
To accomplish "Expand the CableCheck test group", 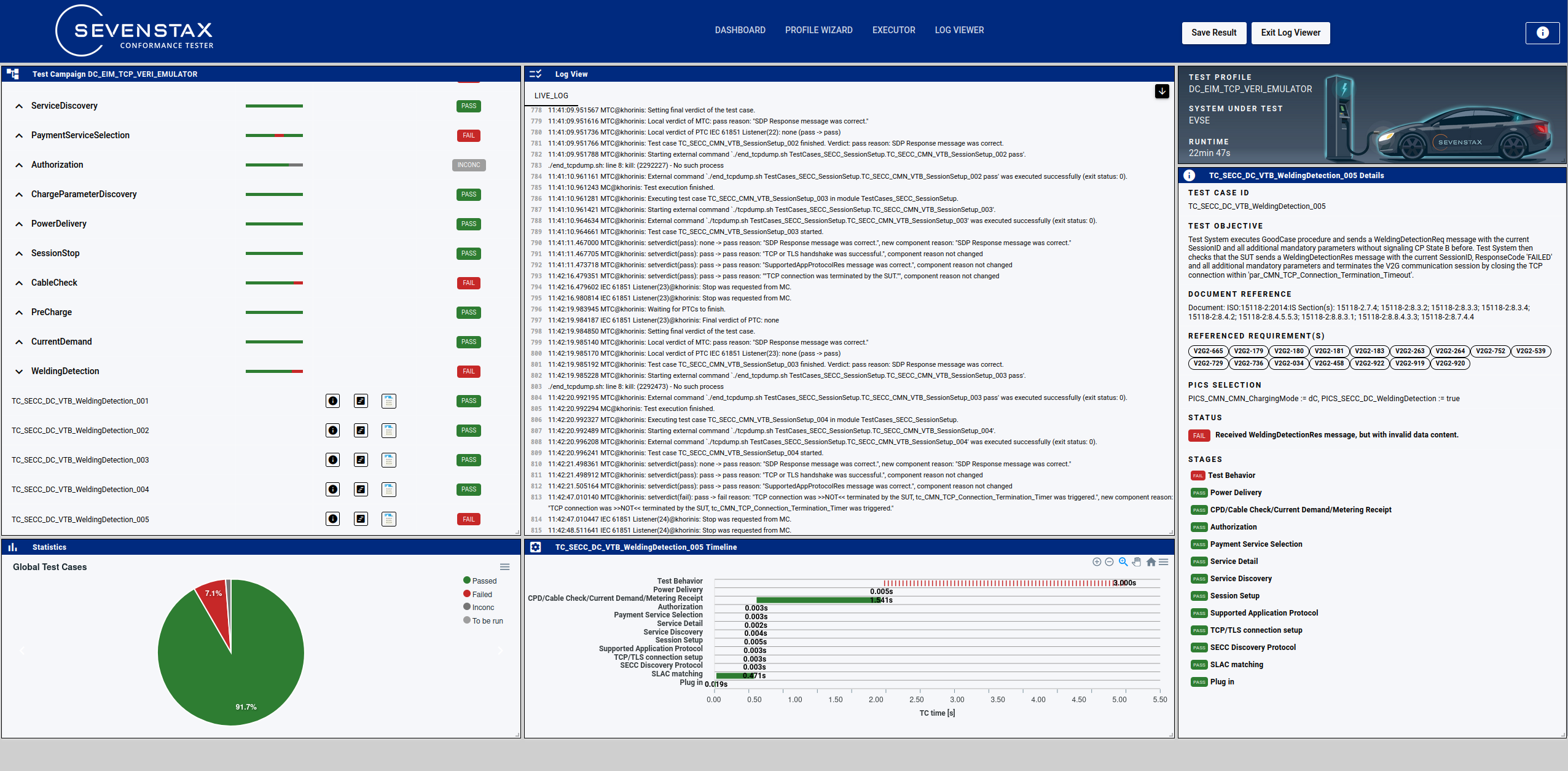I will click(19, 283).
